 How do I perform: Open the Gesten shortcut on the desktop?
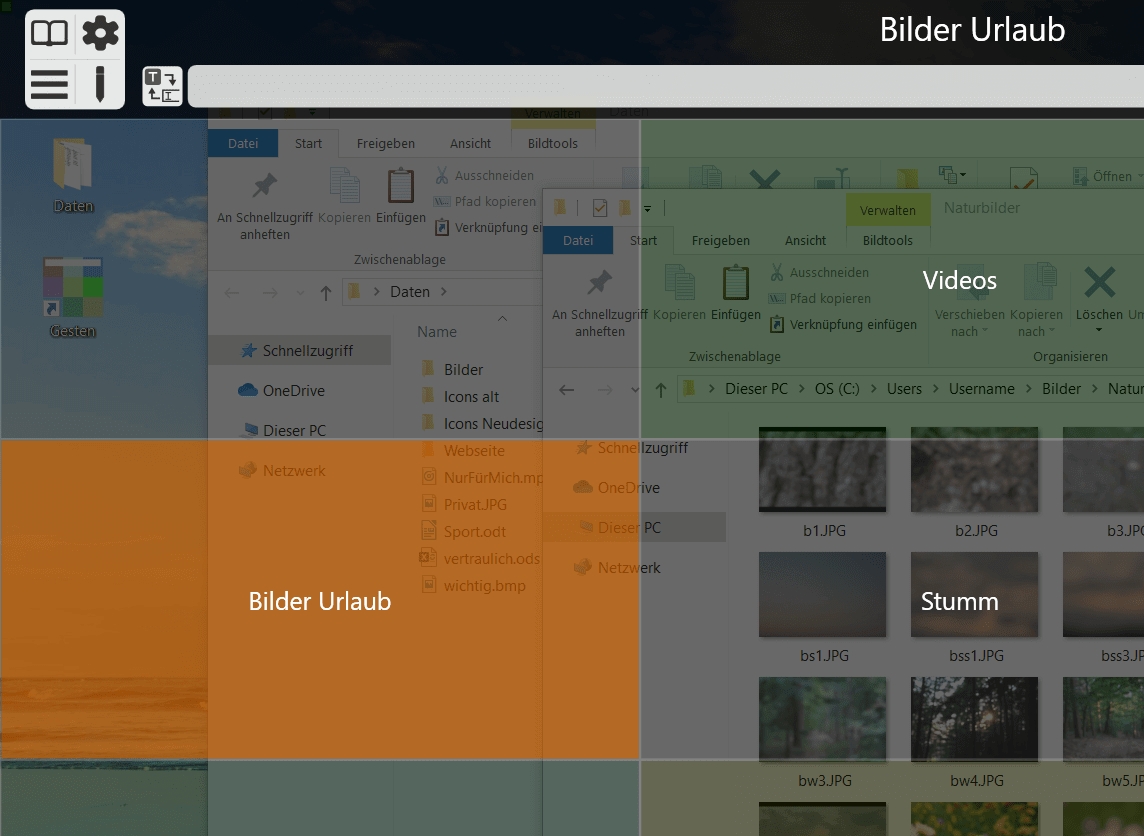coord(73,298)
